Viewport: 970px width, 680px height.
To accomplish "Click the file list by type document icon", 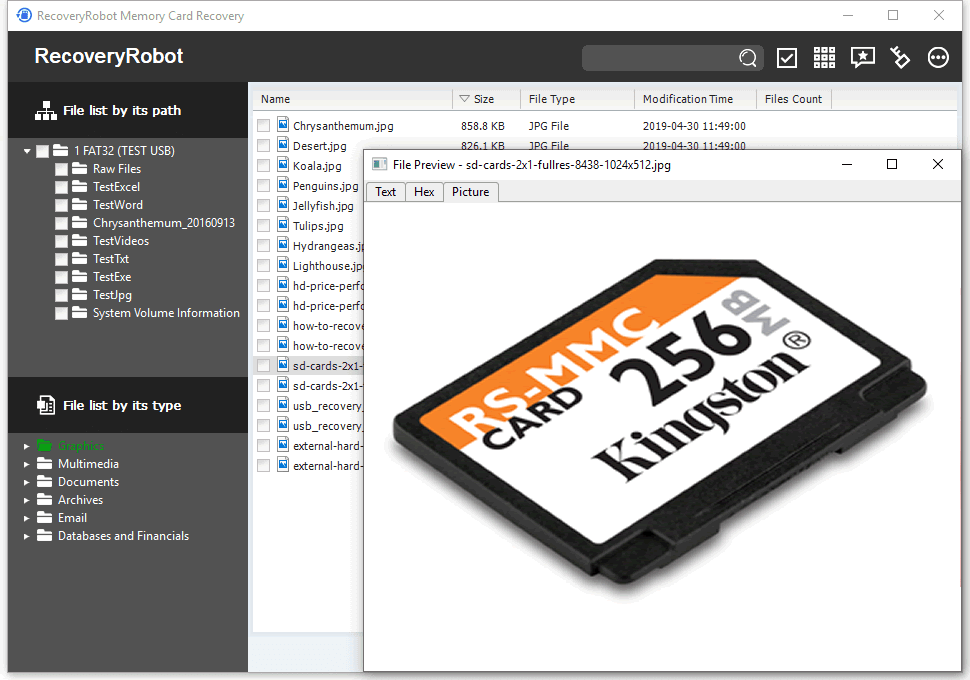I will click(x=46, y=405).
